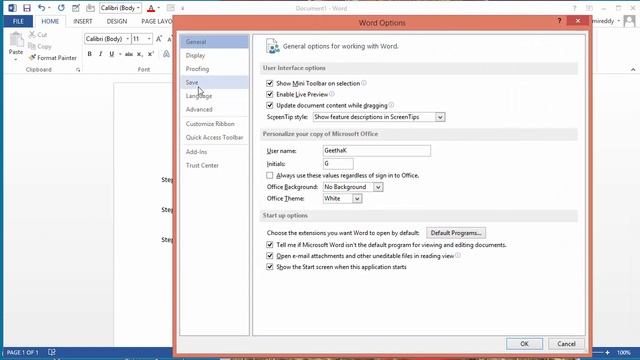Screen dimensions: 640x360
Task: Open Underline style dropdown arrow
Action: point(120,54)
